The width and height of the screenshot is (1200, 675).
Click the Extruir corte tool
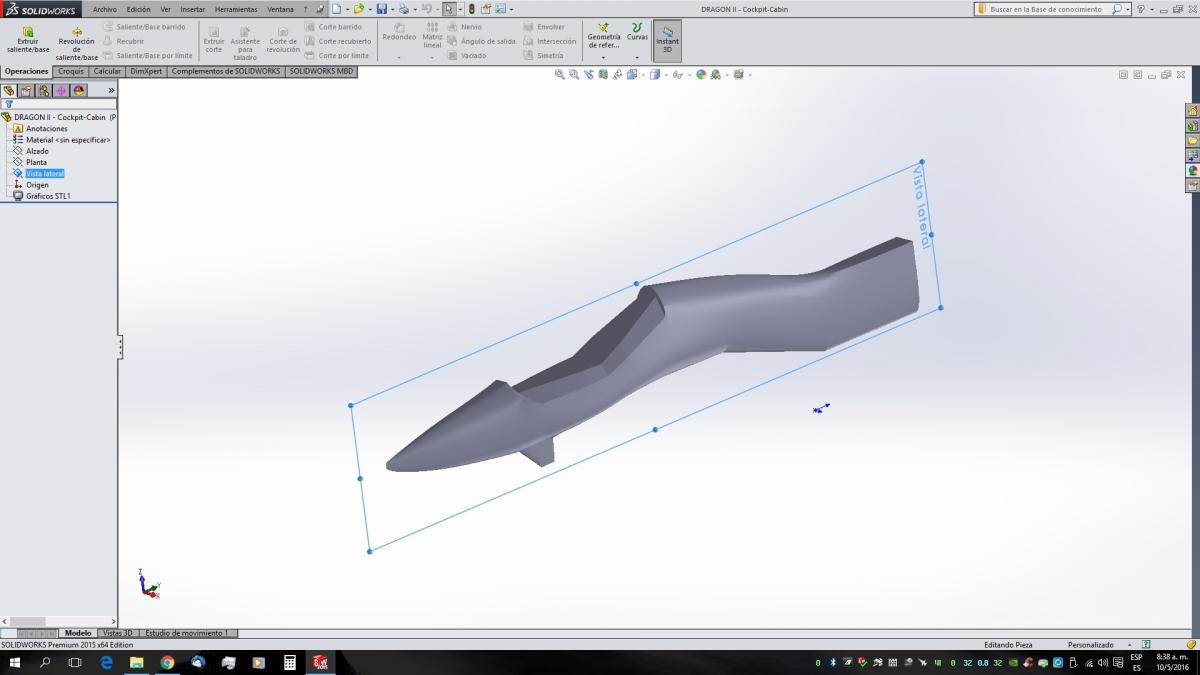click(214, 39)
